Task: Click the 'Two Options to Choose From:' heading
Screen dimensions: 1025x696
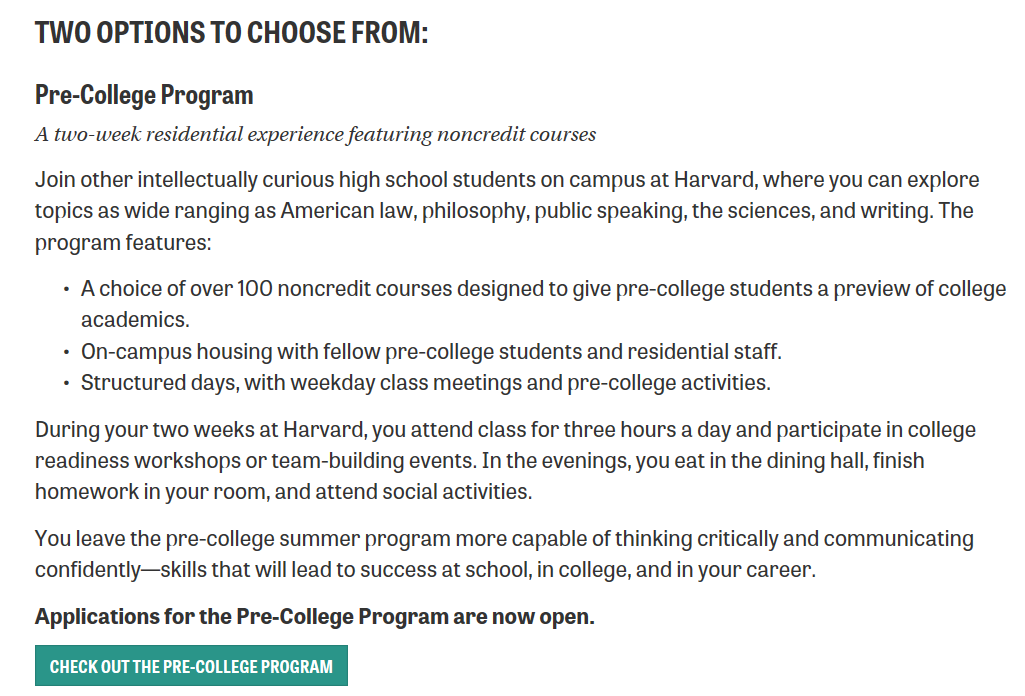Action: (231, 33)
